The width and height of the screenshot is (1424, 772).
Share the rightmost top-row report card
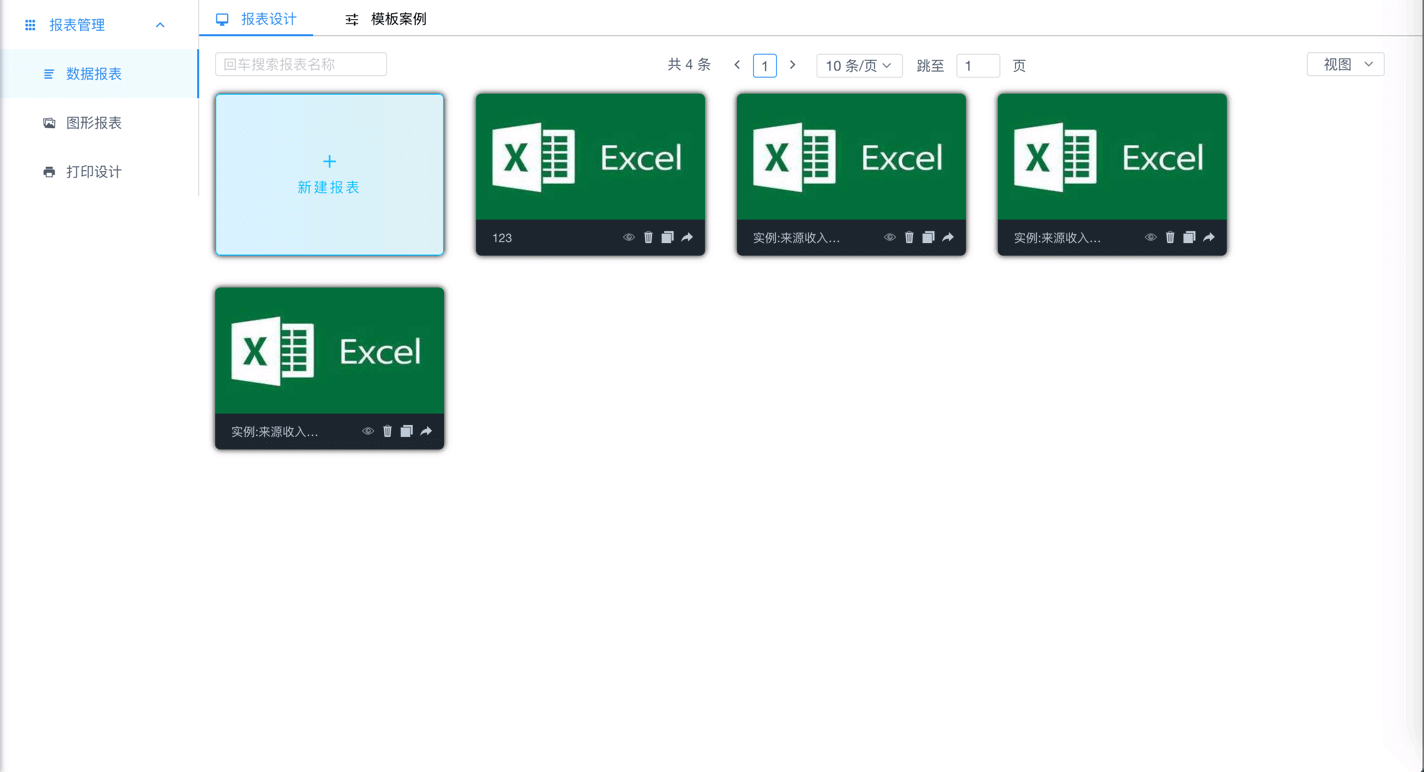point(1209,238)
